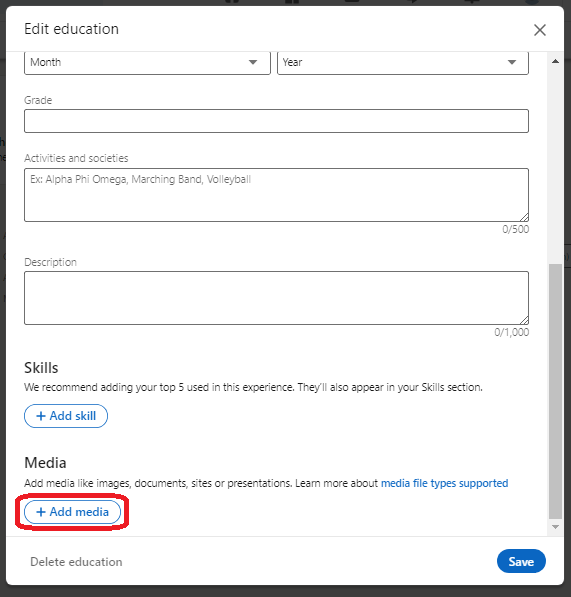Open the Month dropdown
The image size is (571, 597).
pos(147,62)
